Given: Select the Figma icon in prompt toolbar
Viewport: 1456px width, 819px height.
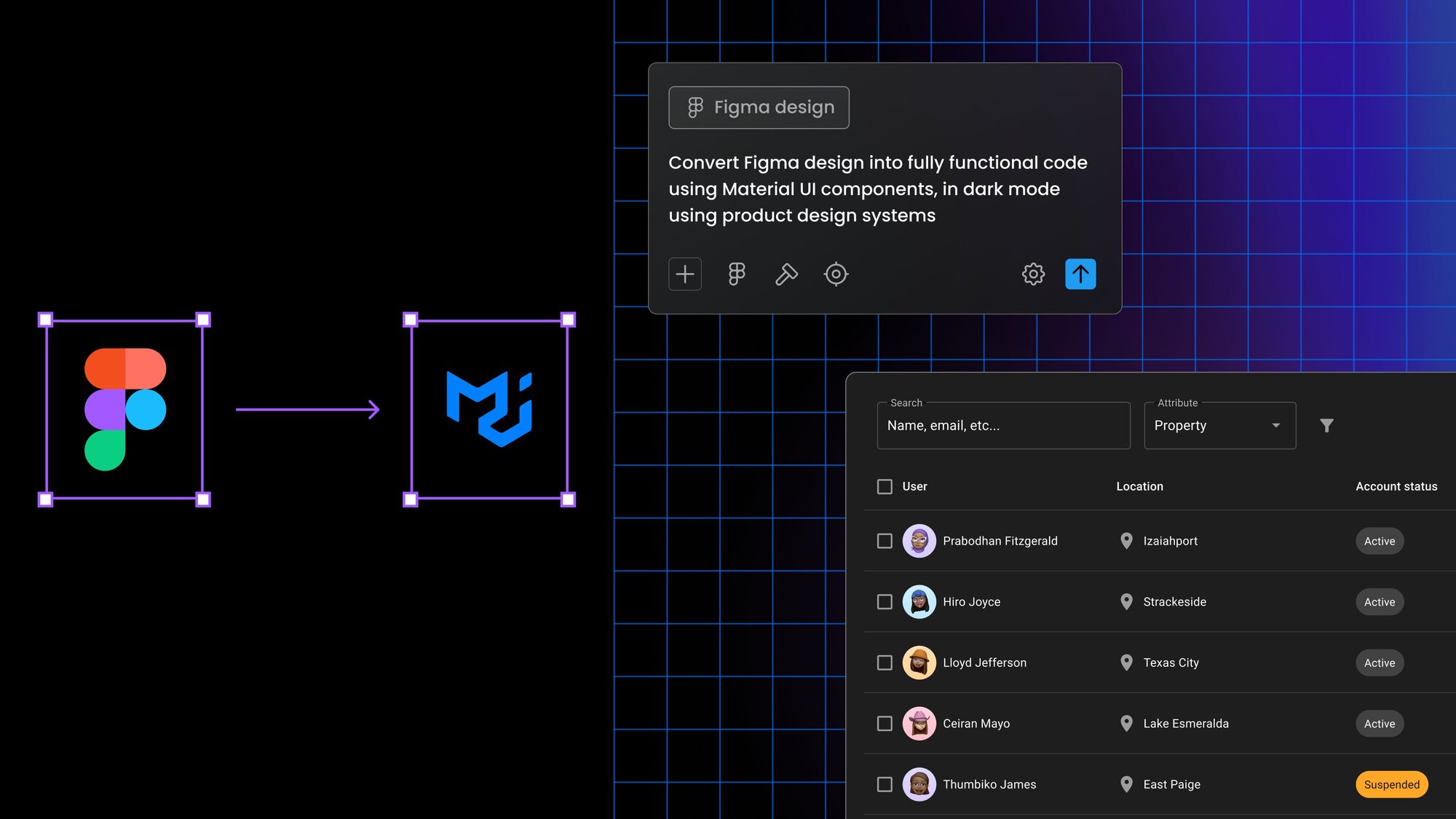Looking at the screenshot, I should pos(737,274).
